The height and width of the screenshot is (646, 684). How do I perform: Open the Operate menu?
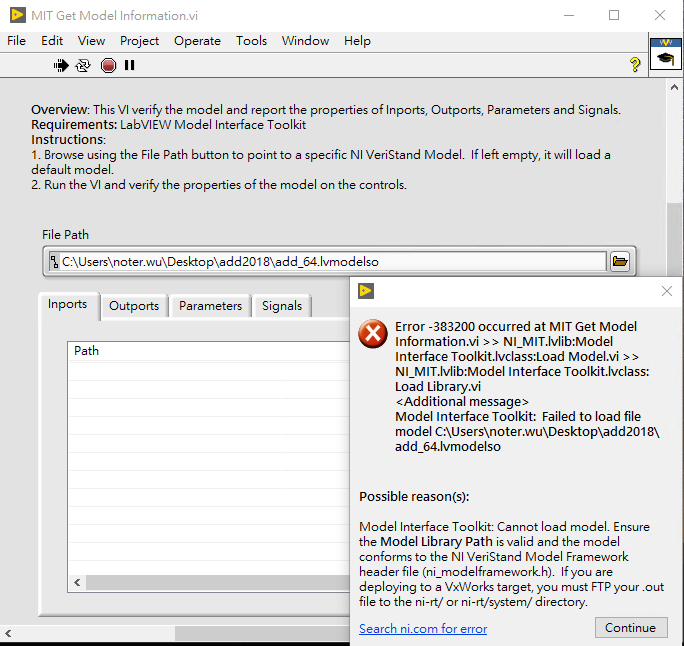(197, 41)
